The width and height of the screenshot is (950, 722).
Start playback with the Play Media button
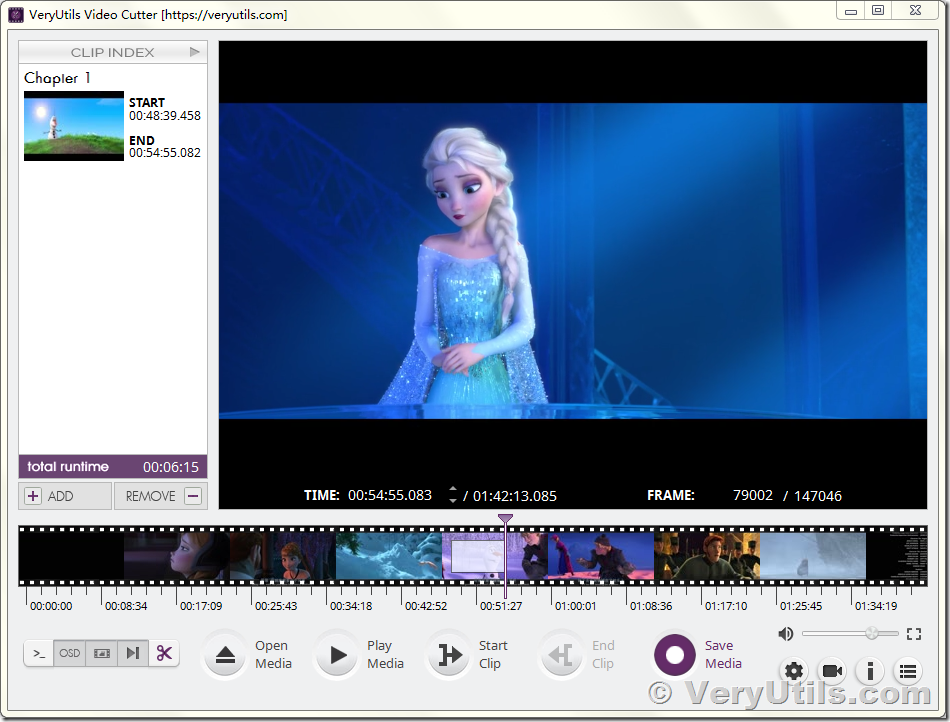tap(337, 655)
